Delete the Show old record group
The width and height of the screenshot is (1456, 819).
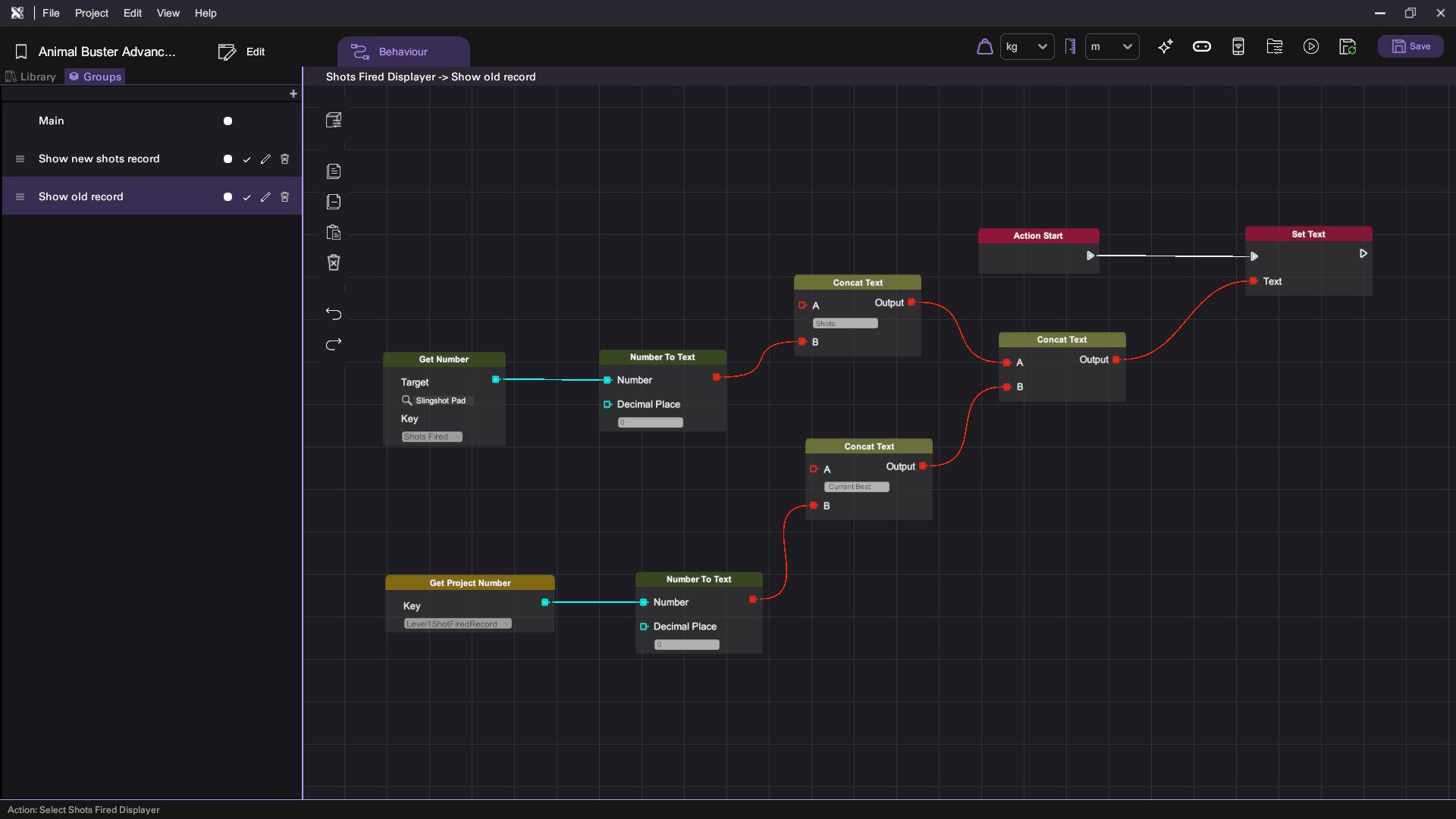(285, 197)
